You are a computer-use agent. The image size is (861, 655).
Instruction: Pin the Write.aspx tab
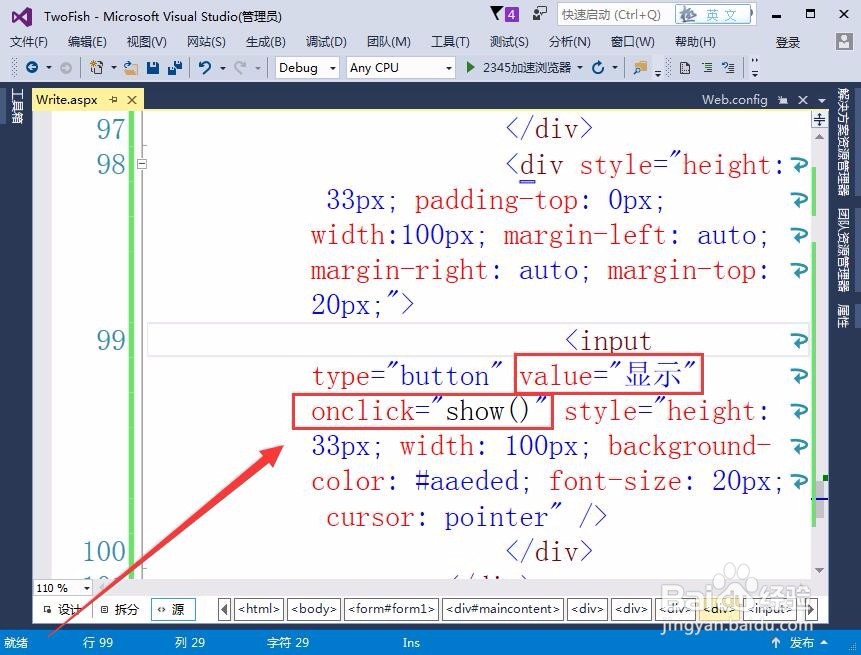coord(114,99)
